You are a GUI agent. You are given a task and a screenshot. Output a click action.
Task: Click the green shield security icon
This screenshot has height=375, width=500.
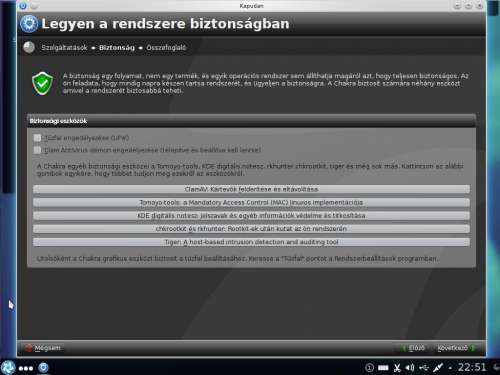(x=42, y=83)
